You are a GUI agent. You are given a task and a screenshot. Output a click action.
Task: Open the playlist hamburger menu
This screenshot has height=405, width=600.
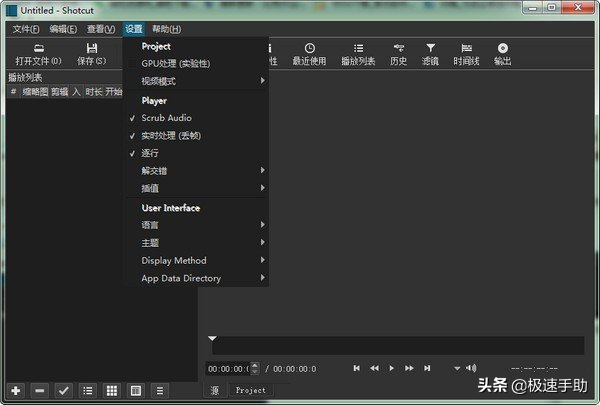click(160, 390)
